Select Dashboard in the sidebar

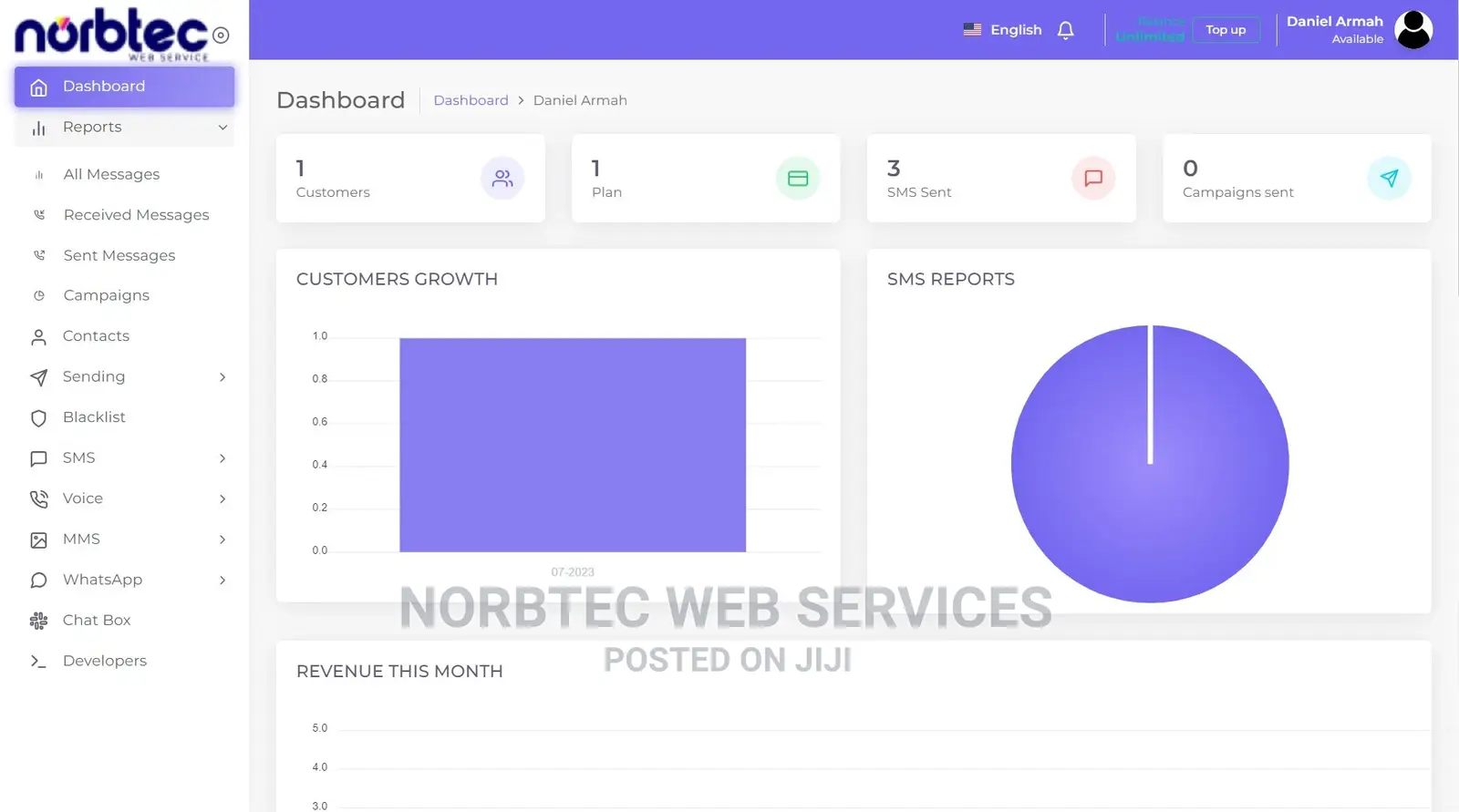click(124, 87)
